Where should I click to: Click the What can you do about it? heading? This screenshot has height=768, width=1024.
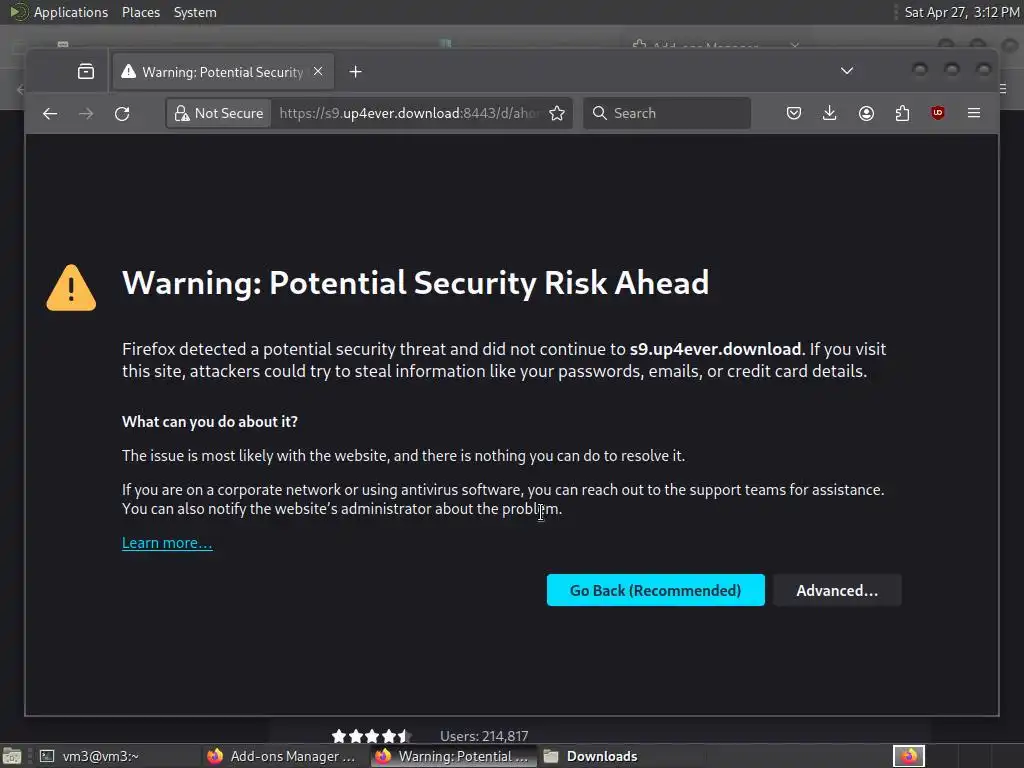click(210, 422)
